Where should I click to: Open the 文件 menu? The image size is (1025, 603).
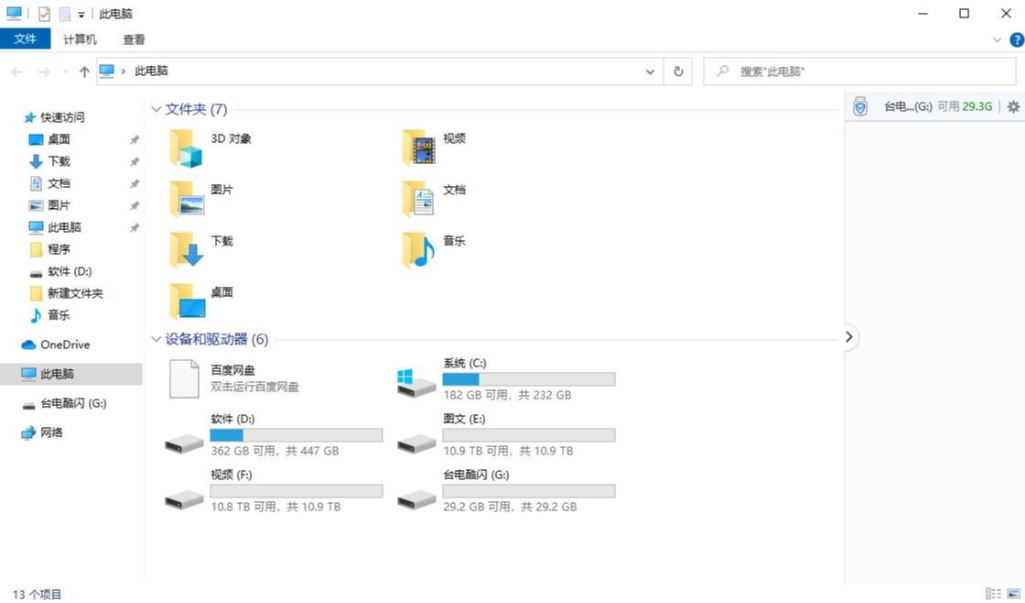tap(25, 40)
